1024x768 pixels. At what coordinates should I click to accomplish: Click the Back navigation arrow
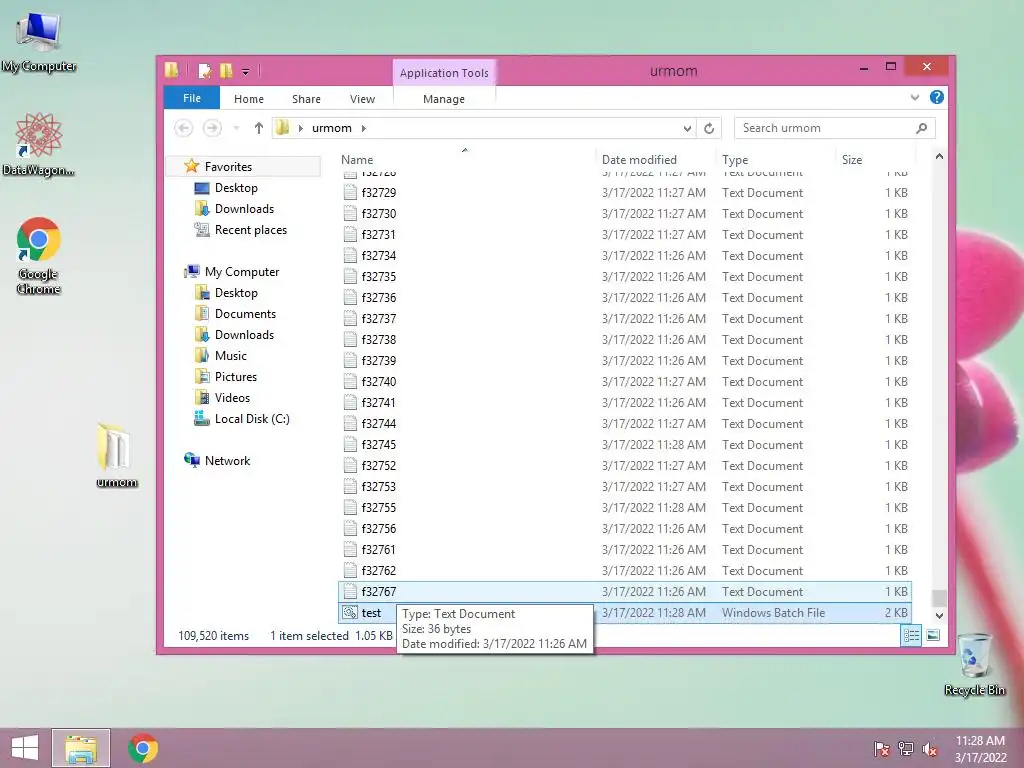tap(184, 128)
